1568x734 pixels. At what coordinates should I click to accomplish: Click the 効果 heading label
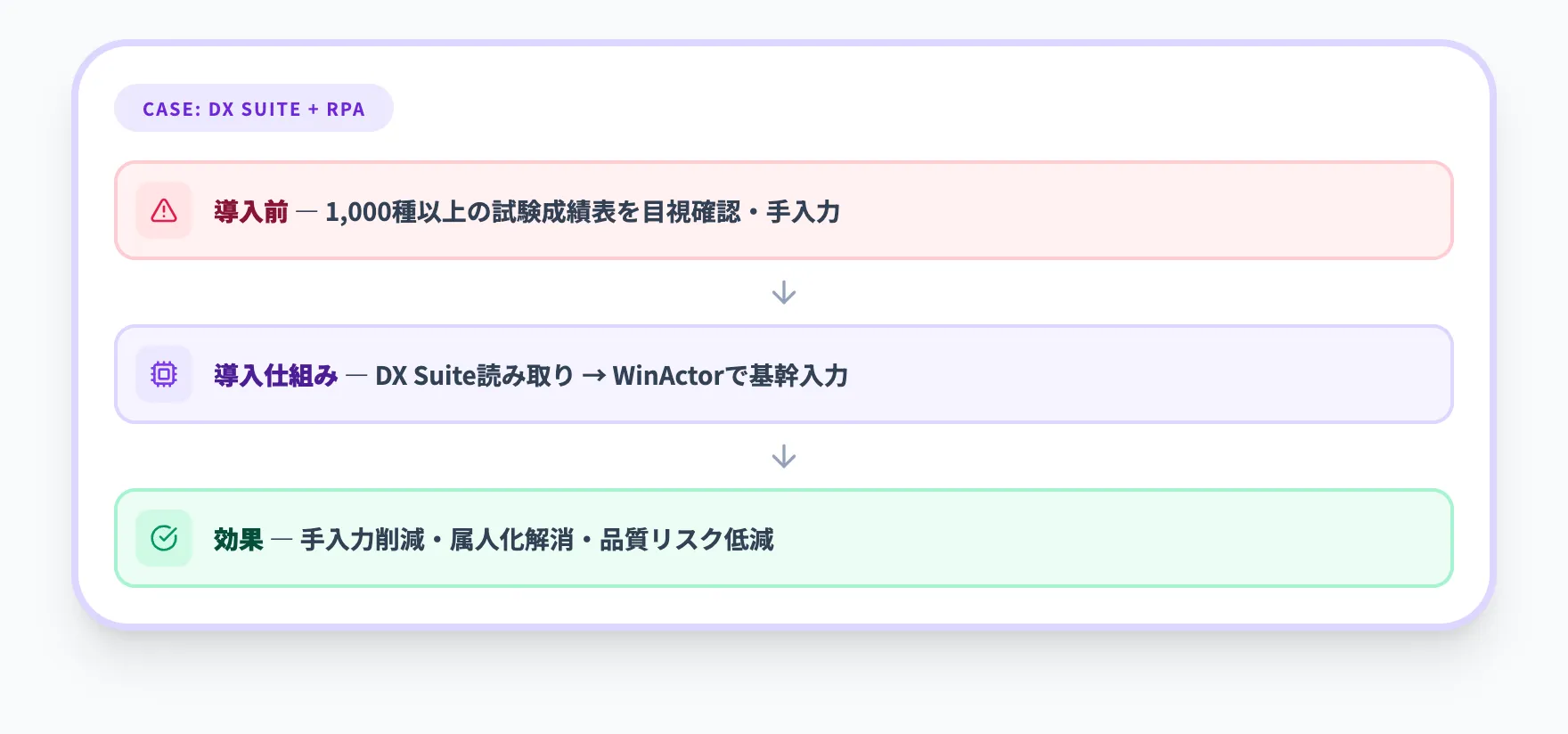239,540
